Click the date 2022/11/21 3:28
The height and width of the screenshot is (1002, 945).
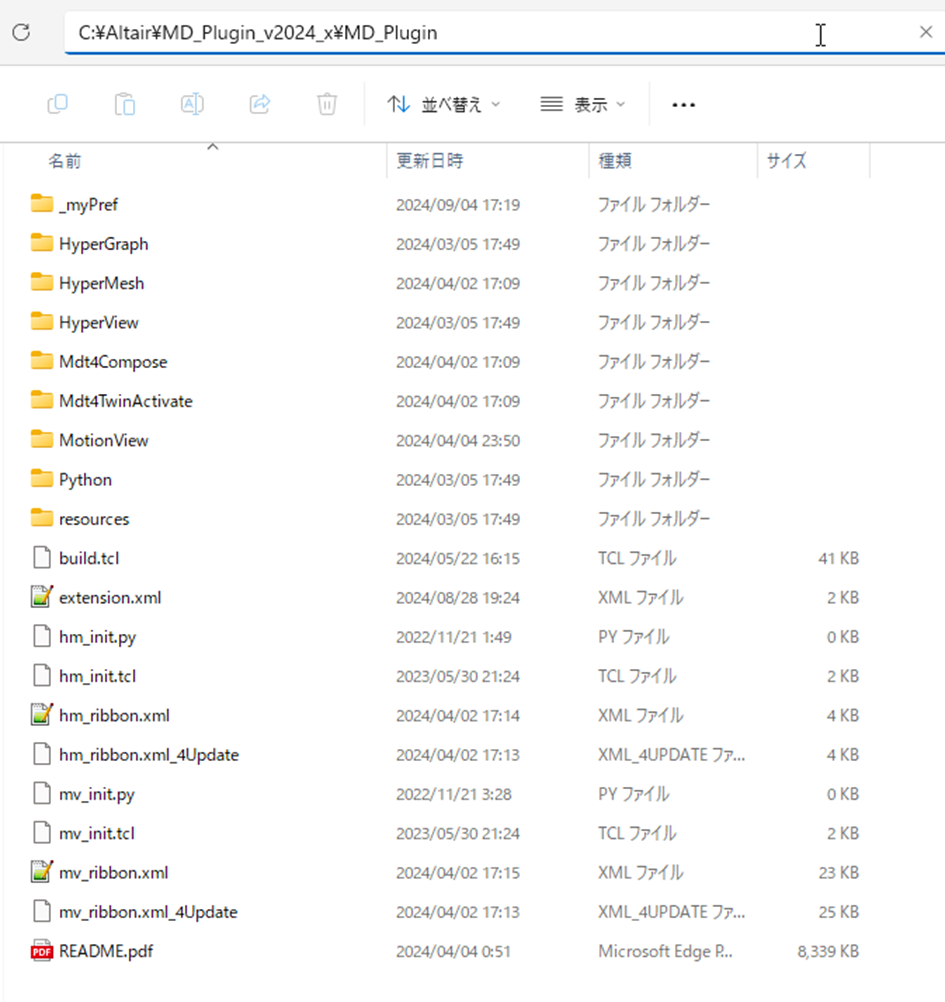click(454, 794)
